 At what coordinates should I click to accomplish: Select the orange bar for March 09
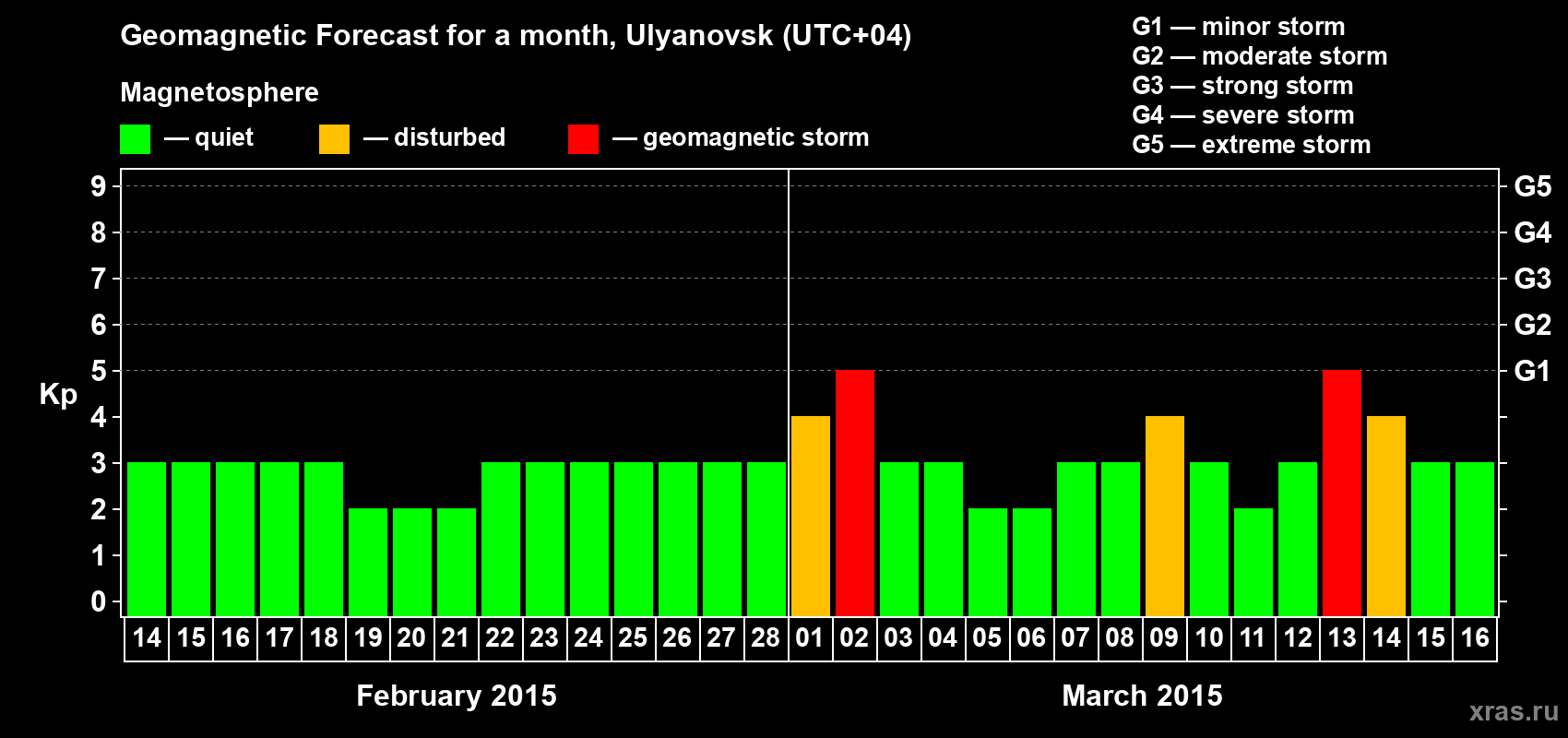(x=1165, y=516)
